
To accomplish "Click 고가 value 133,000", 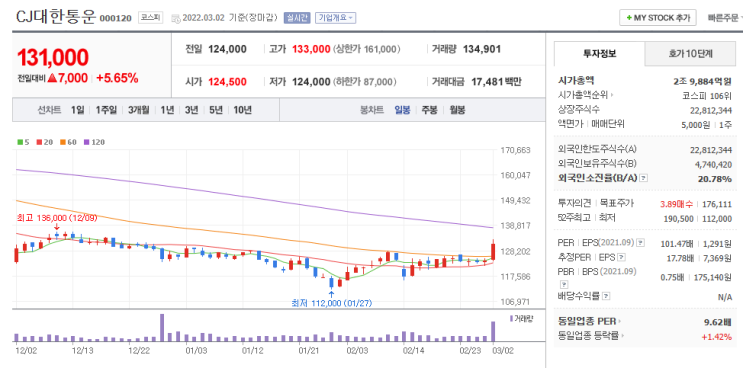I will (x=311, y=49).
